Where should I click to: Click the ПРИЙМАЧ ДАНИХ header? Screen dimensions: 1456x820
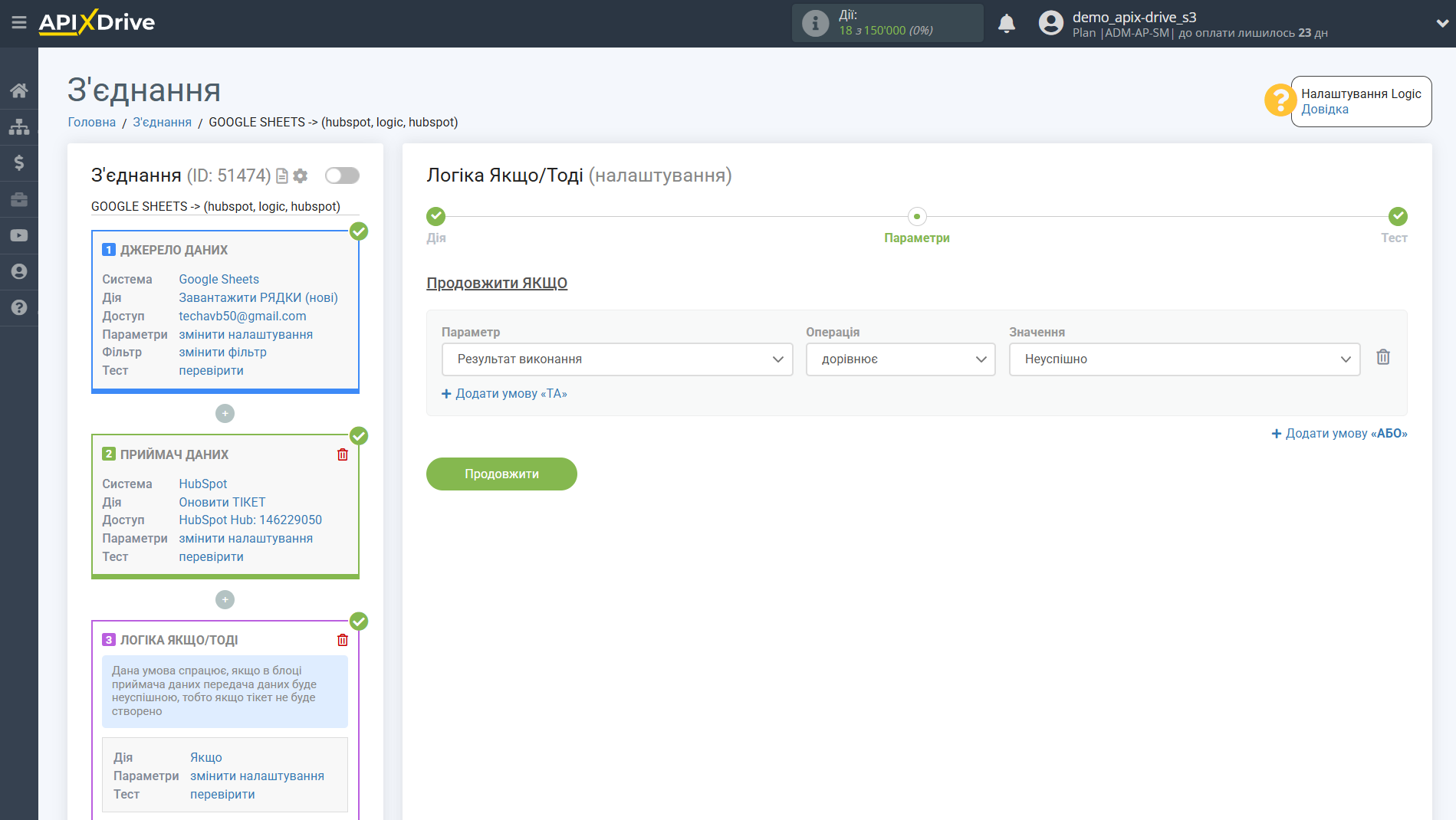pos(174,455)
